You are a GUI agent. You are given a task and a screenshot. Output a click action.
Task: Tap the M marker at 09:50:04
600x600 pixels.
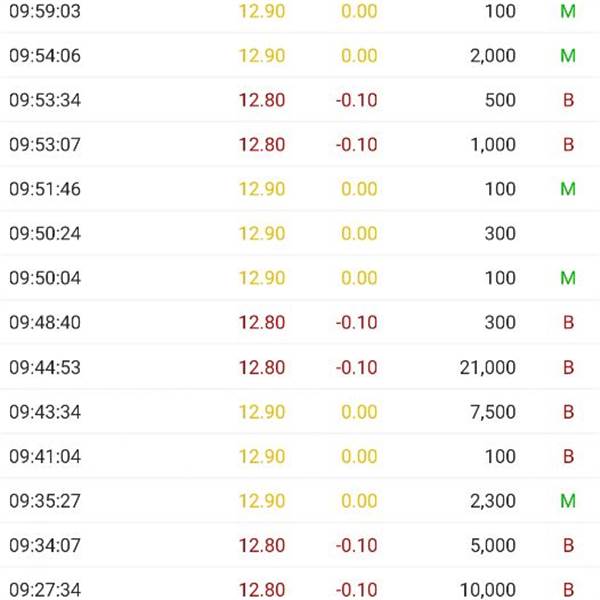(x=568, y=278)
